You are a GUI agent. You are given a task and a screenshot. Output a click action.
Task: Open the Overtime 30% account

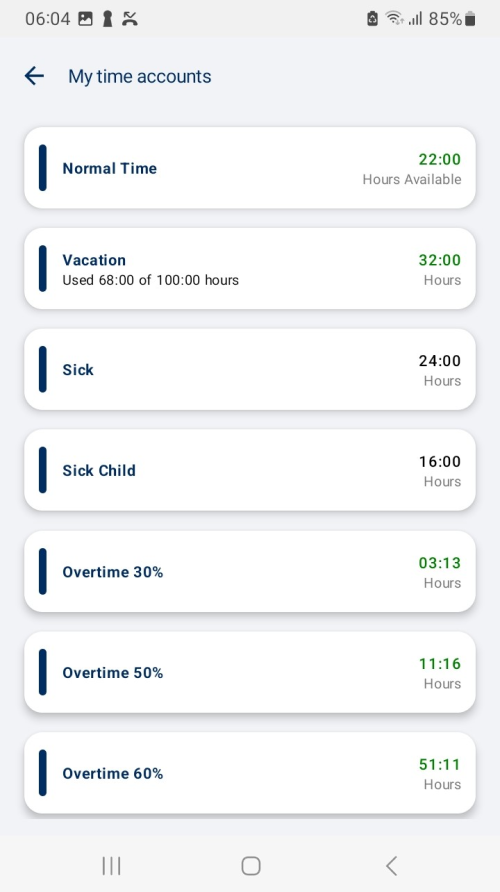point(250,571)
